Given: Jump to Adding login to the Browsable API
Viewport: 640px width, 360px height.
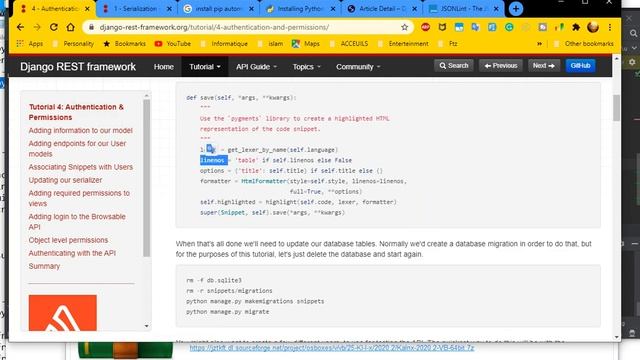Looking at the screenshot, I should coord(77,222).
